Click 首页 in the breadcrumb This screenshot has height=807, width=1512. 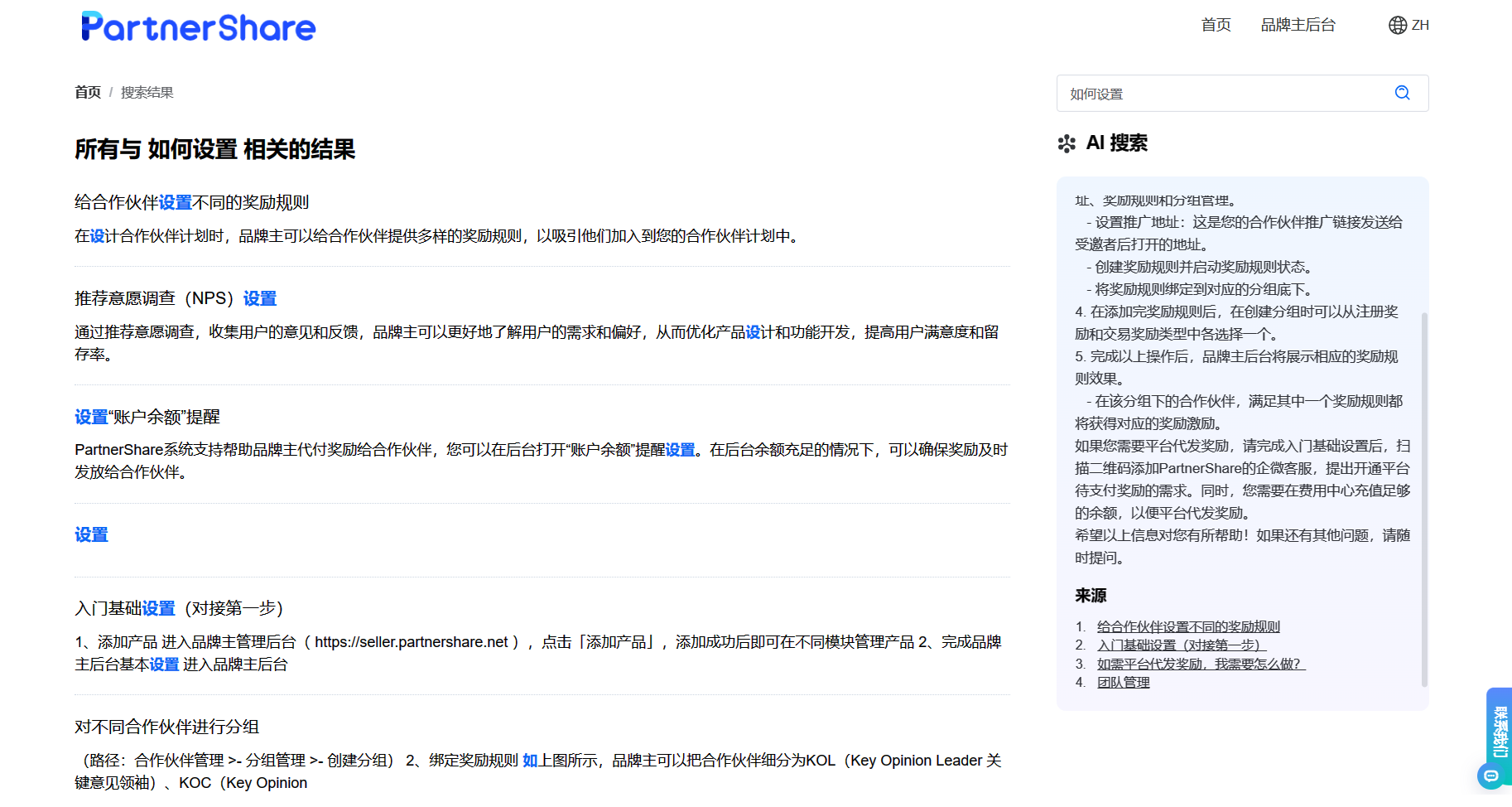pos(87,92)
